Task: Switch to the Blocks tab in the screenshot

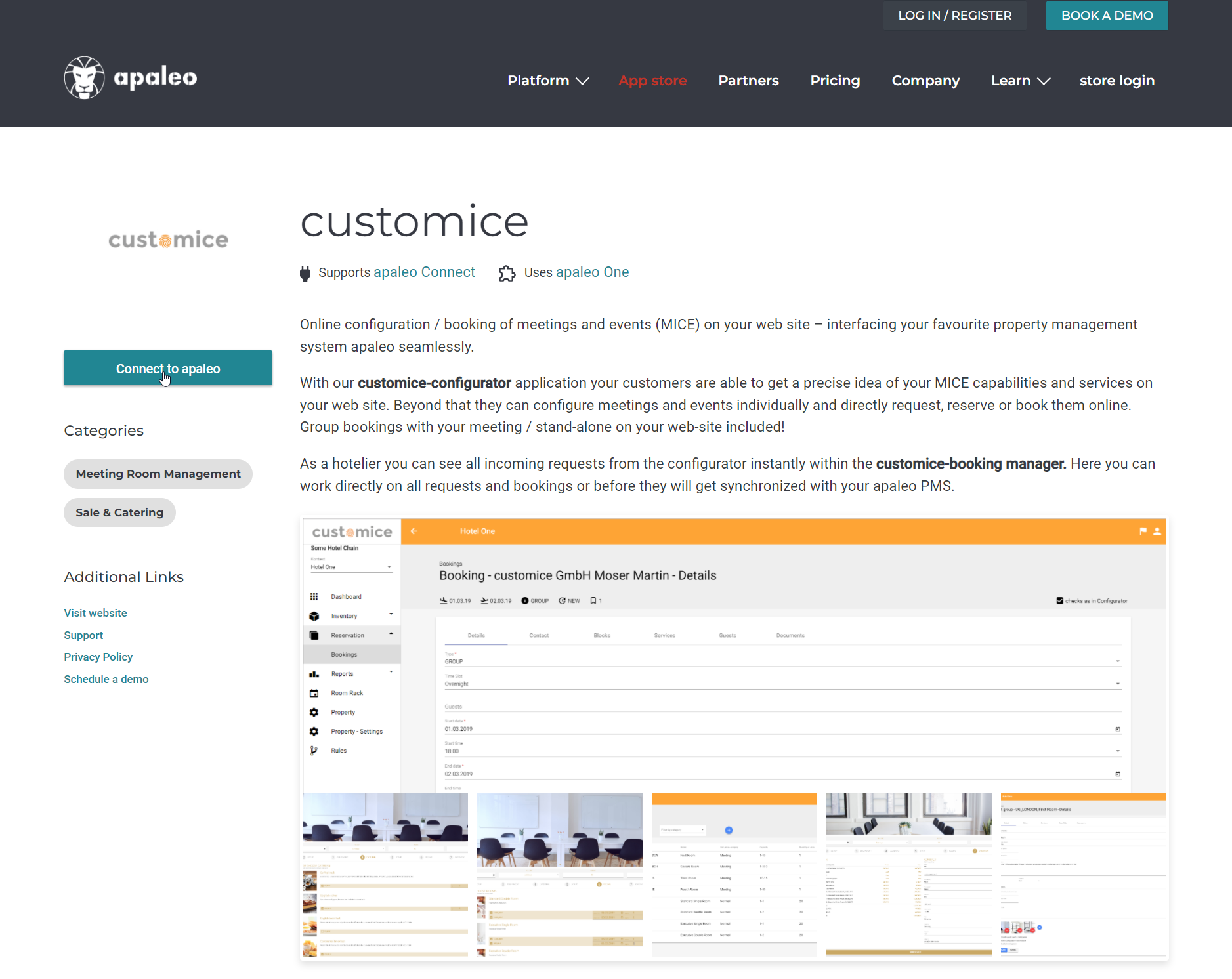Action: pyautogui.click(x=602, y=635)
